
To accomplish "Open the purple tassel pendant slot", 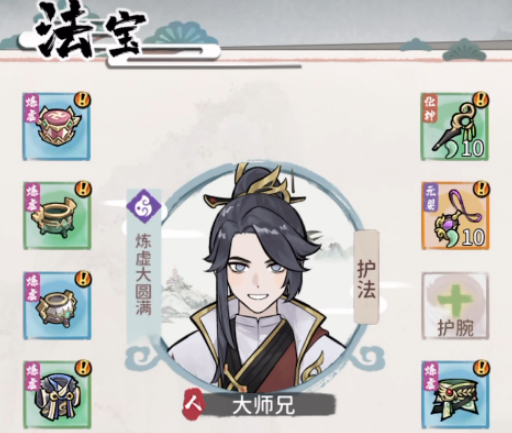I will coord(455,216).
